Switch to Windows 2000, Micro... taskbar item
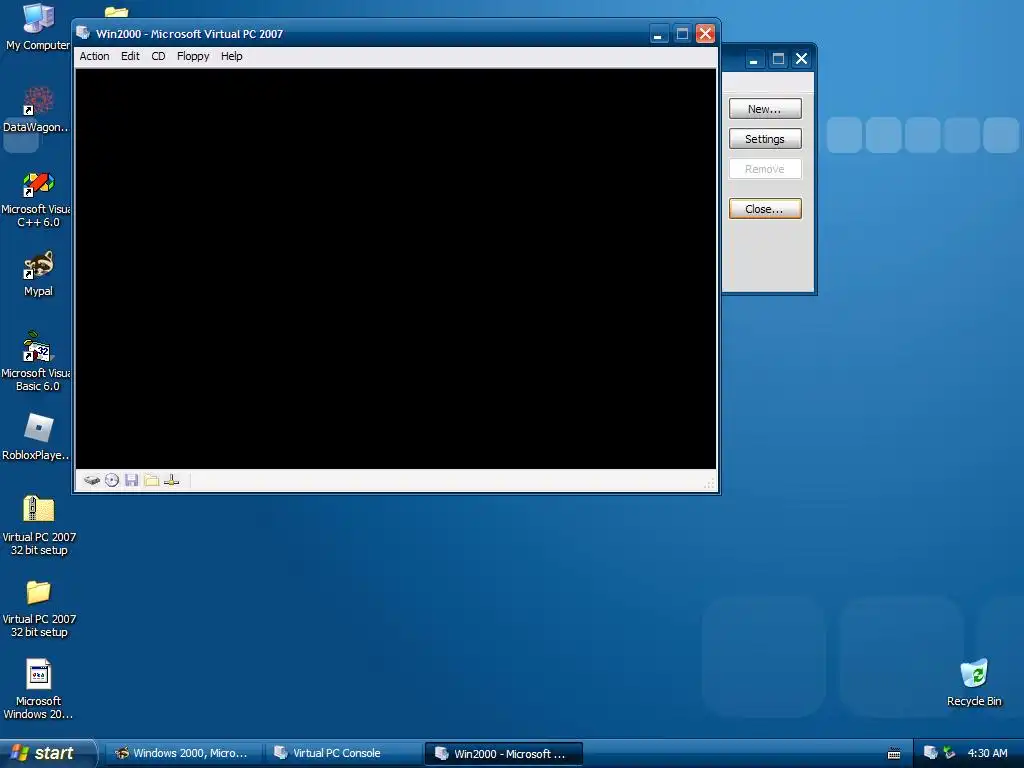Viewport: 1024px width, 768px height. tap(183, 753)
